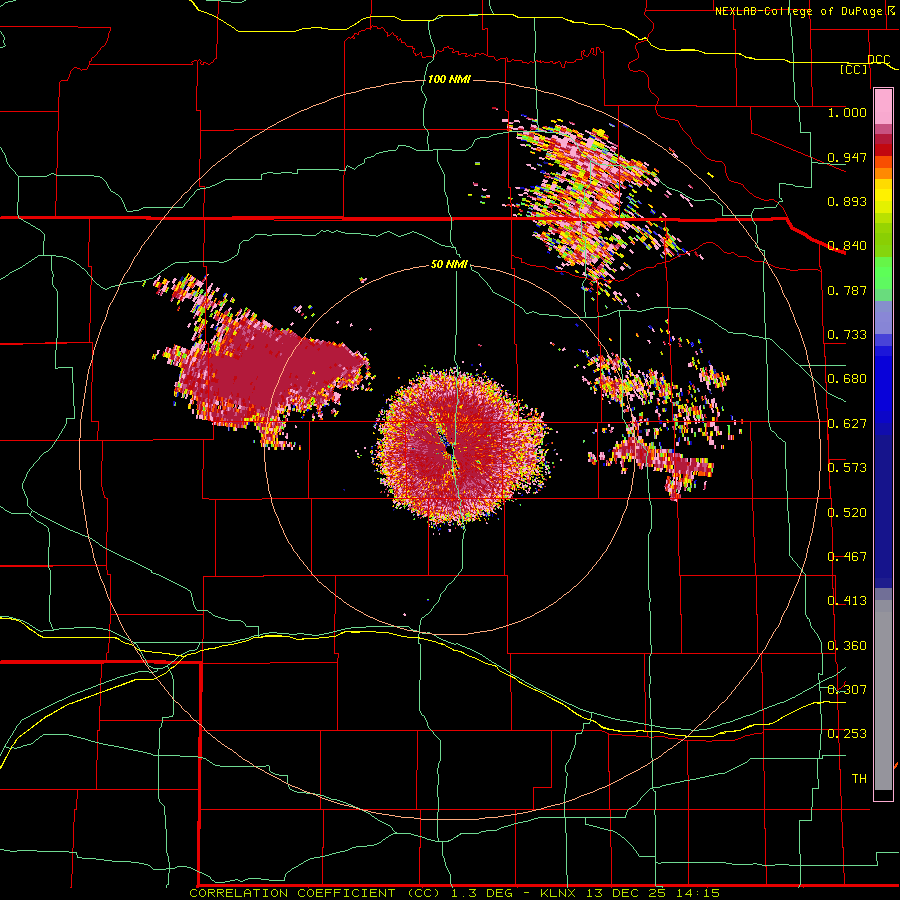Click the 14:15 timestamp in the caption
Viewport: 900px width, 900px height.
click(696, 893)
